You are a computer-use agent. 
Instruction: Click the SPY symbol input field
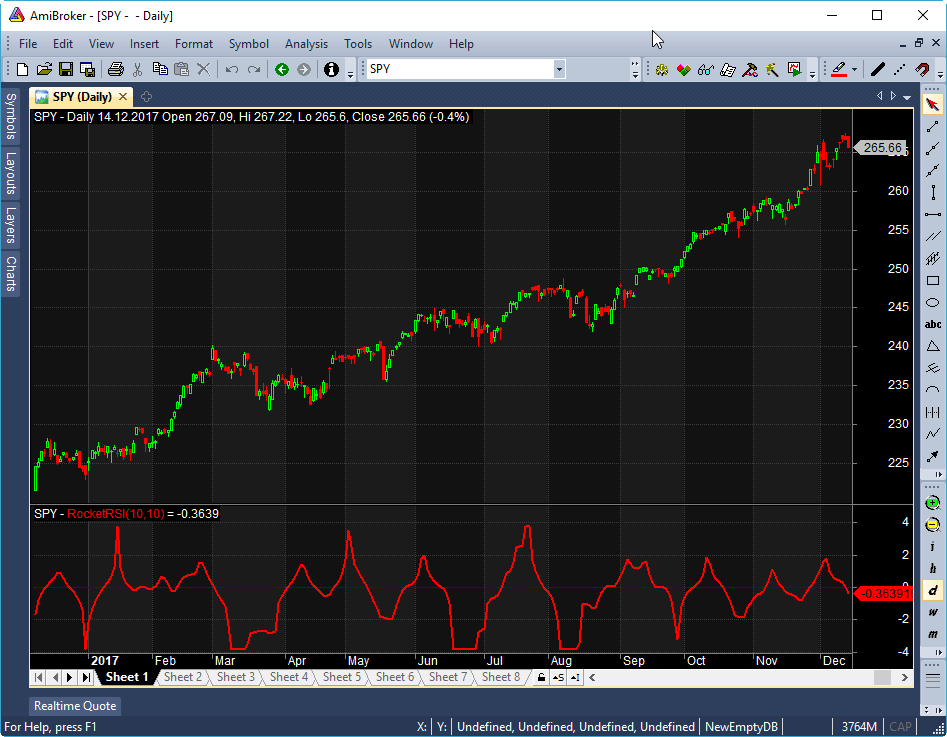tap(460, 69)
